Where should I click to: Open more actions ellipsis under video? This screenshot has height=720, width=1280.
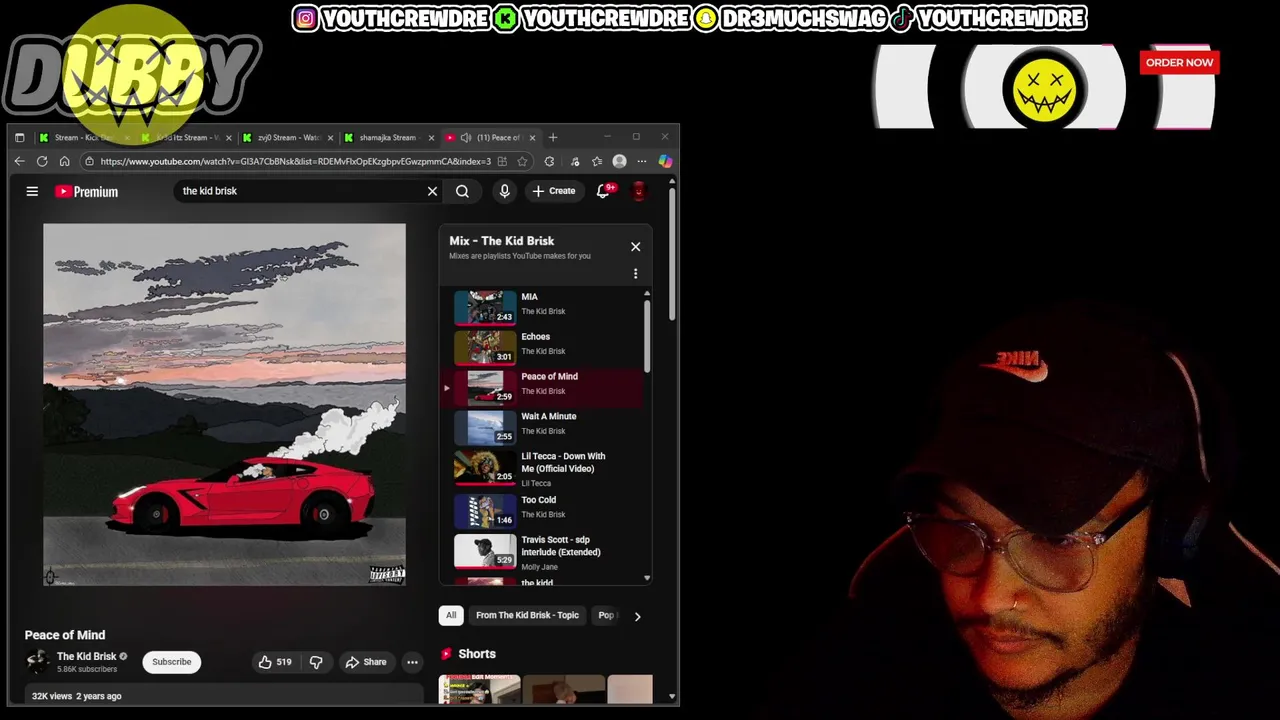click(x=412, y=662)
